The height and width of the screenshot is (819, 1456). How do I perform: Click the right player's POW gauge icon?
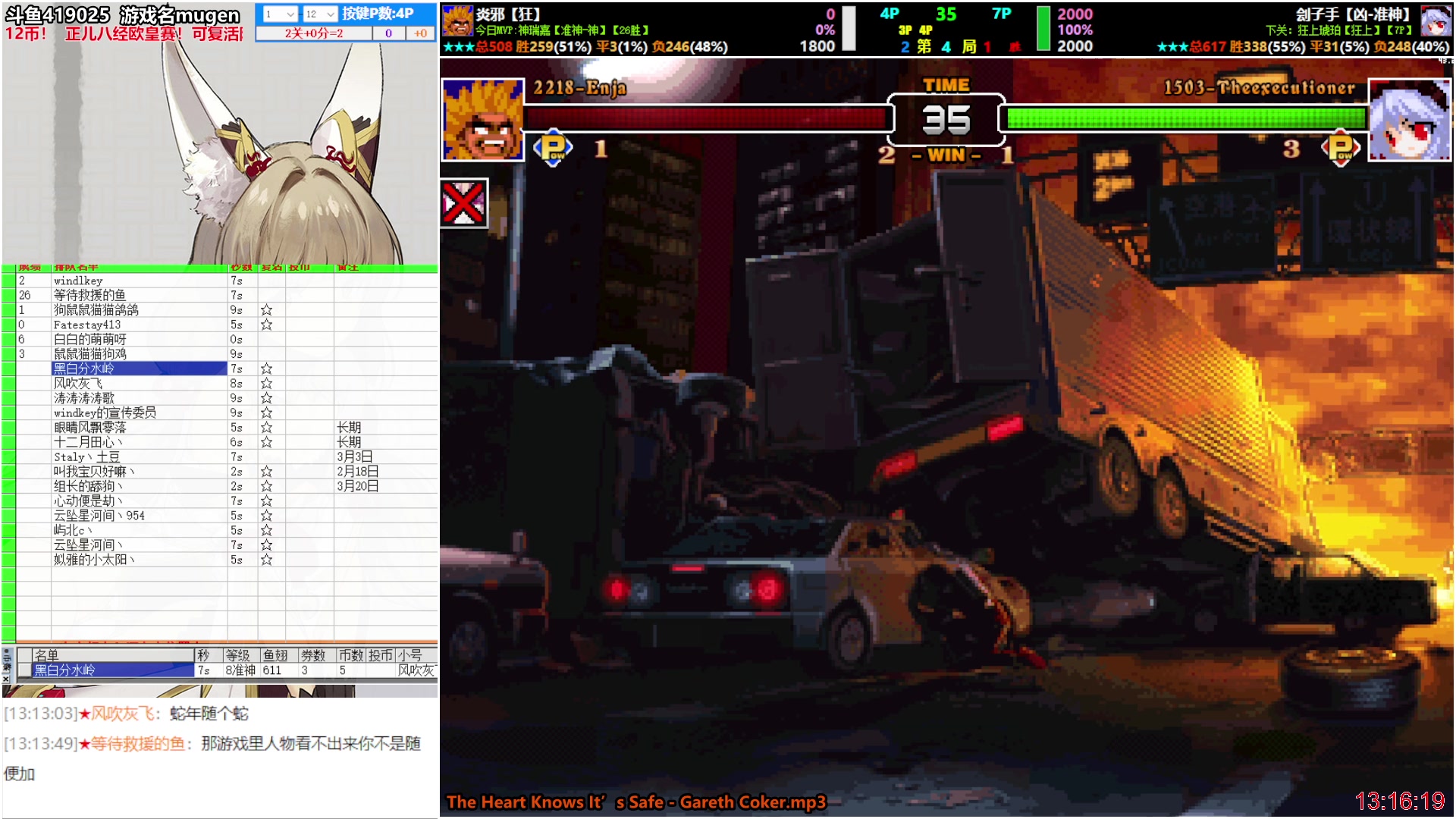click(1341, 148)
